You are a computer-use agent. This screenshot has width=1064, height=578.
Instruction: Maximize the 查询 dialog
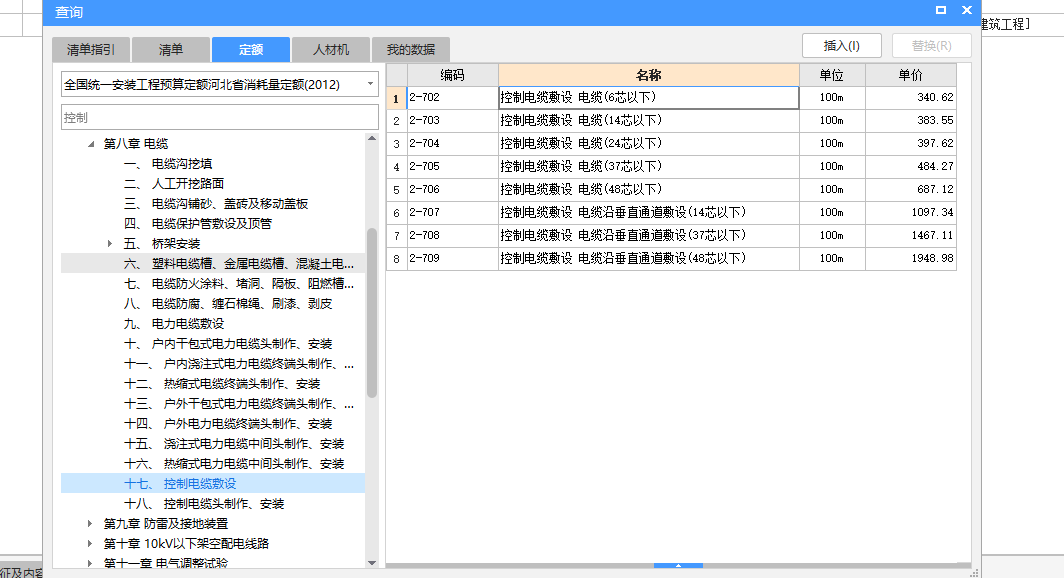940,10
